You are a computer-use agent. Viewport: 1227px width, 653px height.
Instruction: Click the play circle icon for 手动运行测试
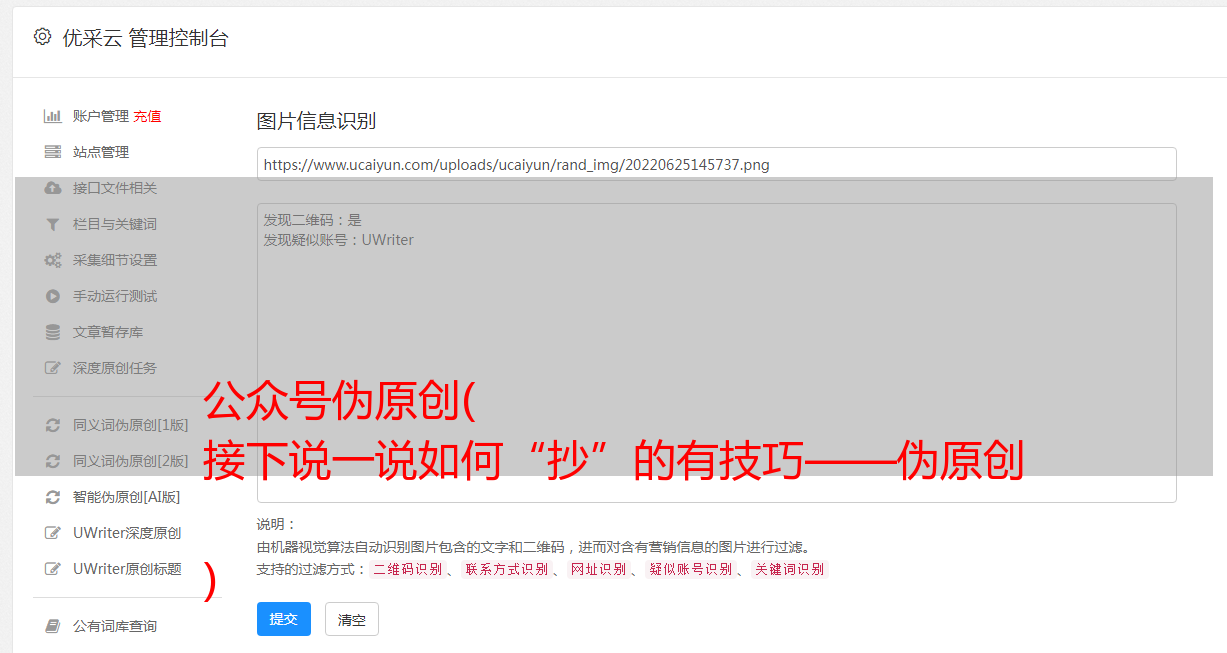[x=53, y=296]
